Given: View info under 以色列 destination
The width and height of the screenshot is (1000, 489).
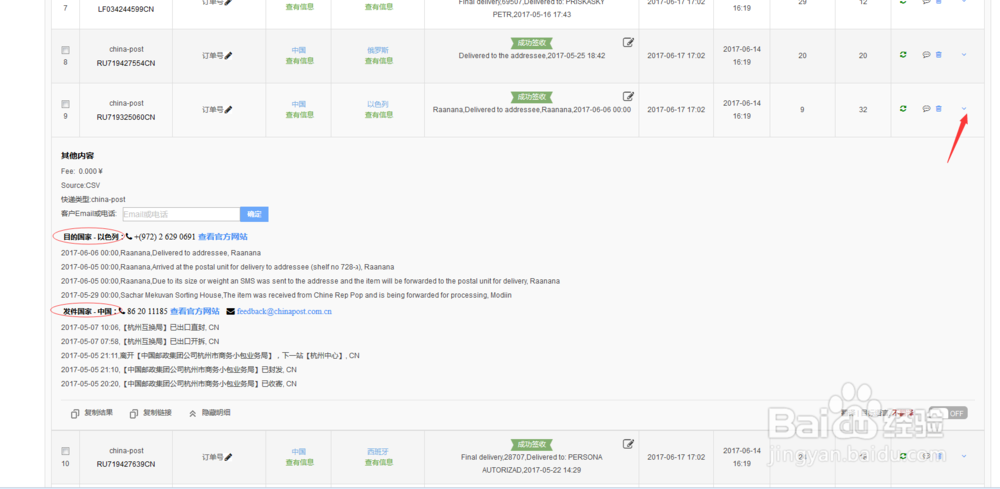Looking at the screenshot, I should tap(379, 115).
